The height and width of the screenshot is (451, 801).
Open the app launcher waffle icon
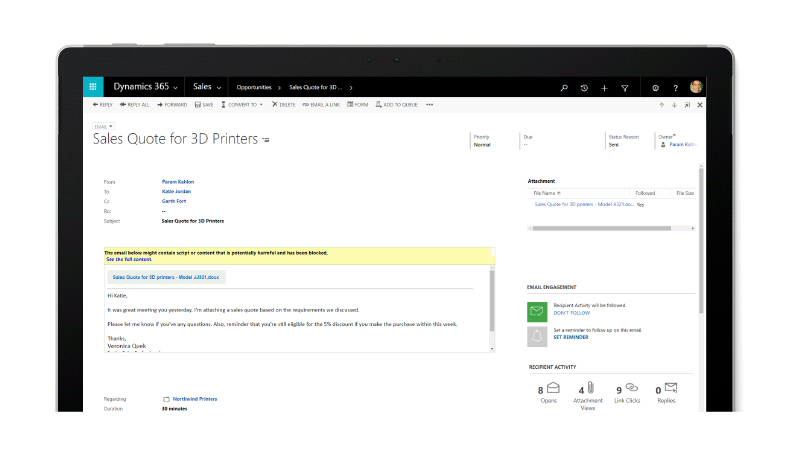94,87
